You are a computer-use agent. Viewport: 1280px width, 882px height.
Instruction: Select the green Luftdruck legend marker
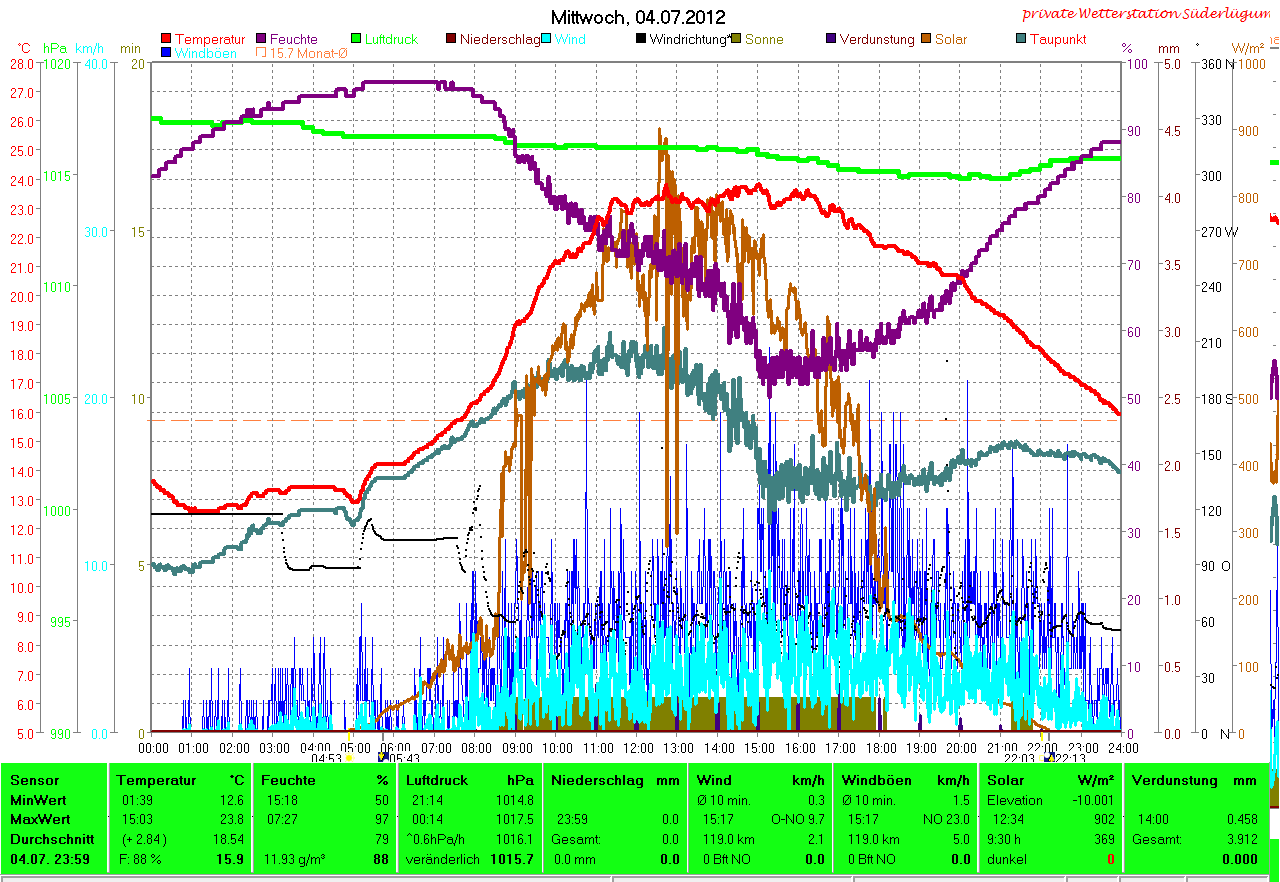(x=357, y=40)
